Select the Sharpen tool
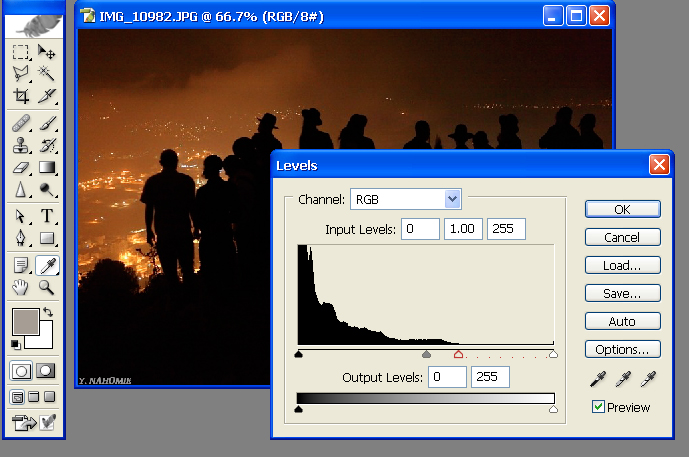The width and height of the screenshot is (689, 457). [21, 190]
